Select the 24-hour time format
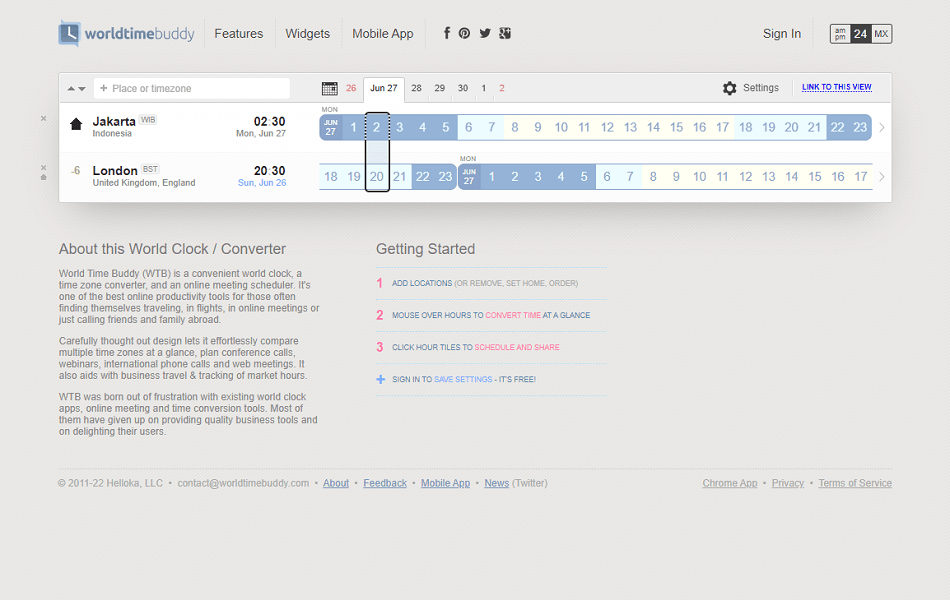The image size is (950, 600). point(860,34)
